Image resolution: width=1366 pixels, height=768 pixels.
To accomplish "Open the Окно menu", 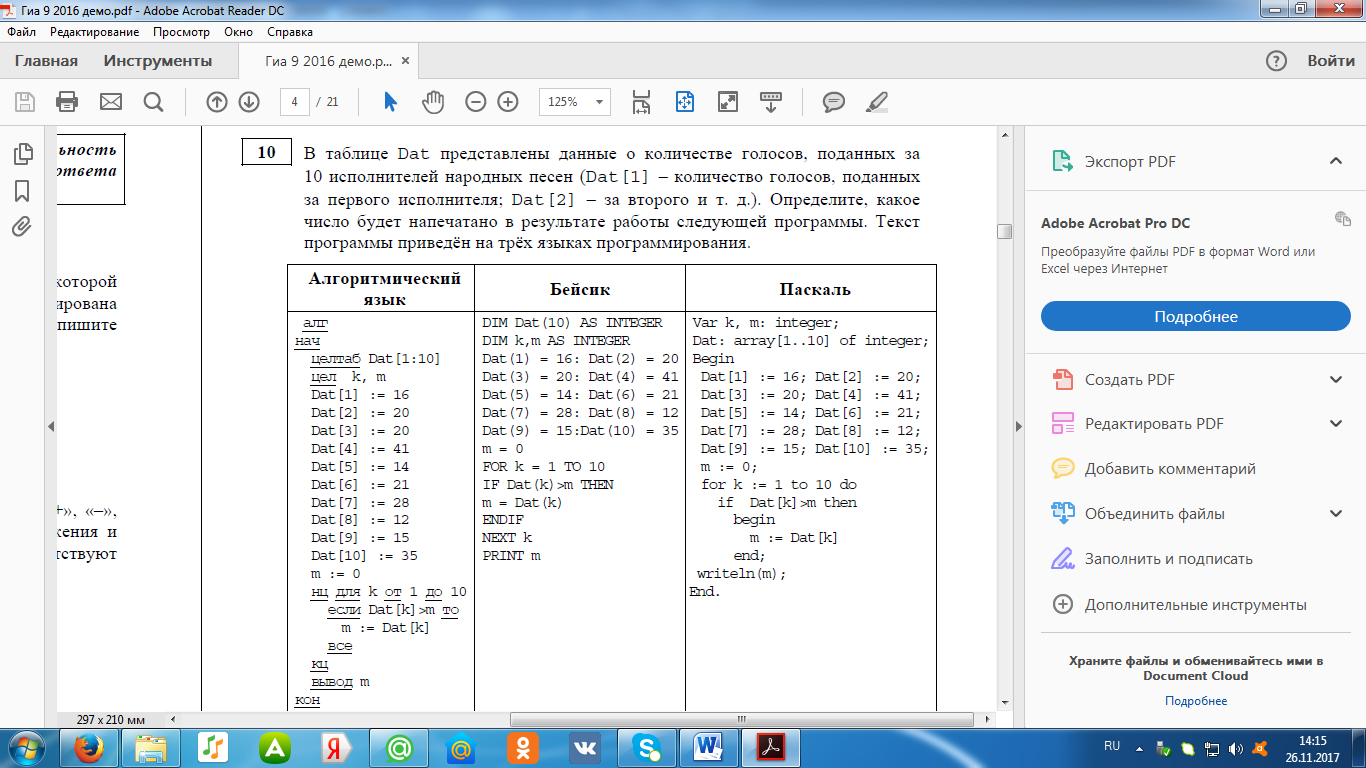I will (239, 32).
